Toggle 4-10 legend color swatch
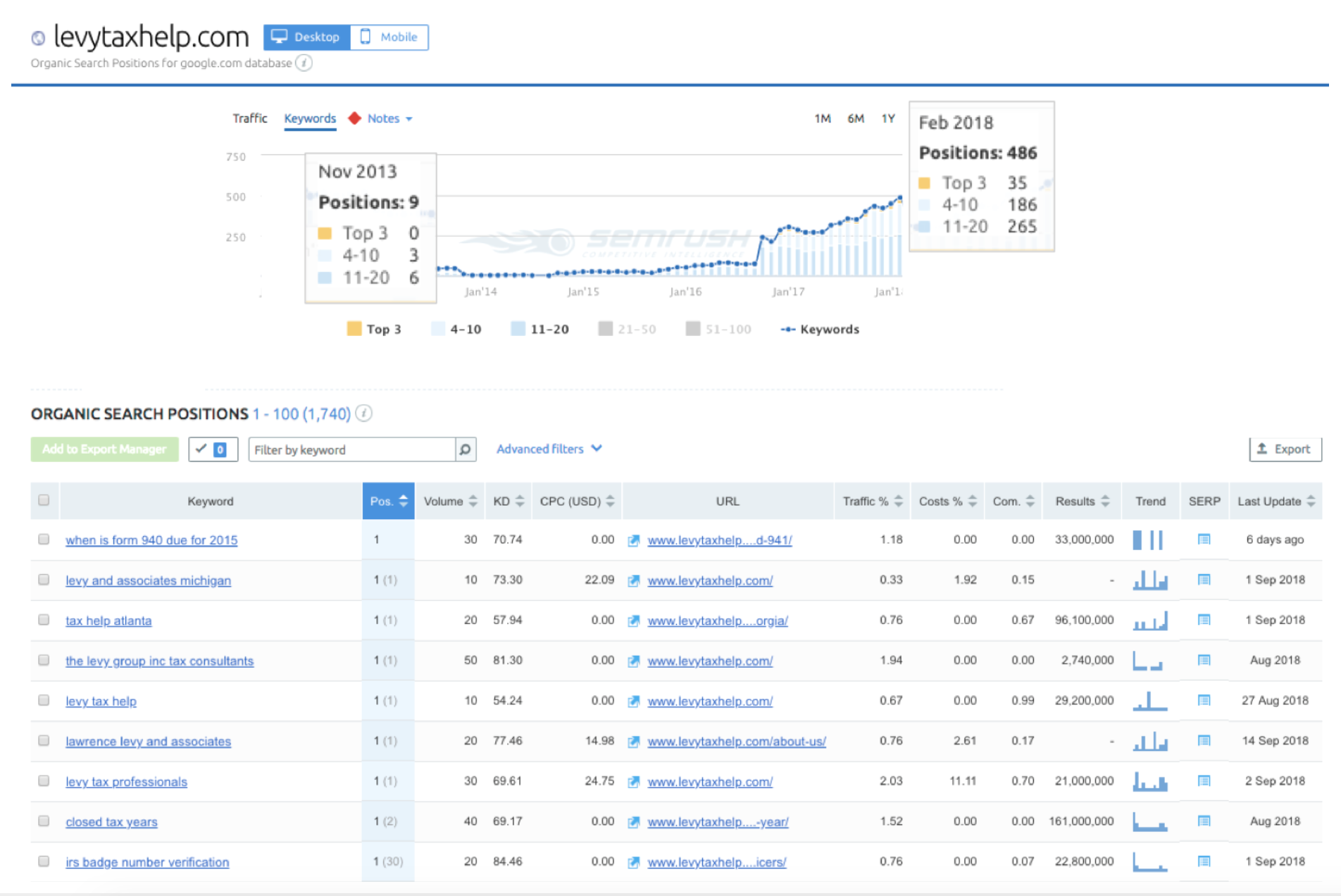The image size is (1341, 896). 438,328
